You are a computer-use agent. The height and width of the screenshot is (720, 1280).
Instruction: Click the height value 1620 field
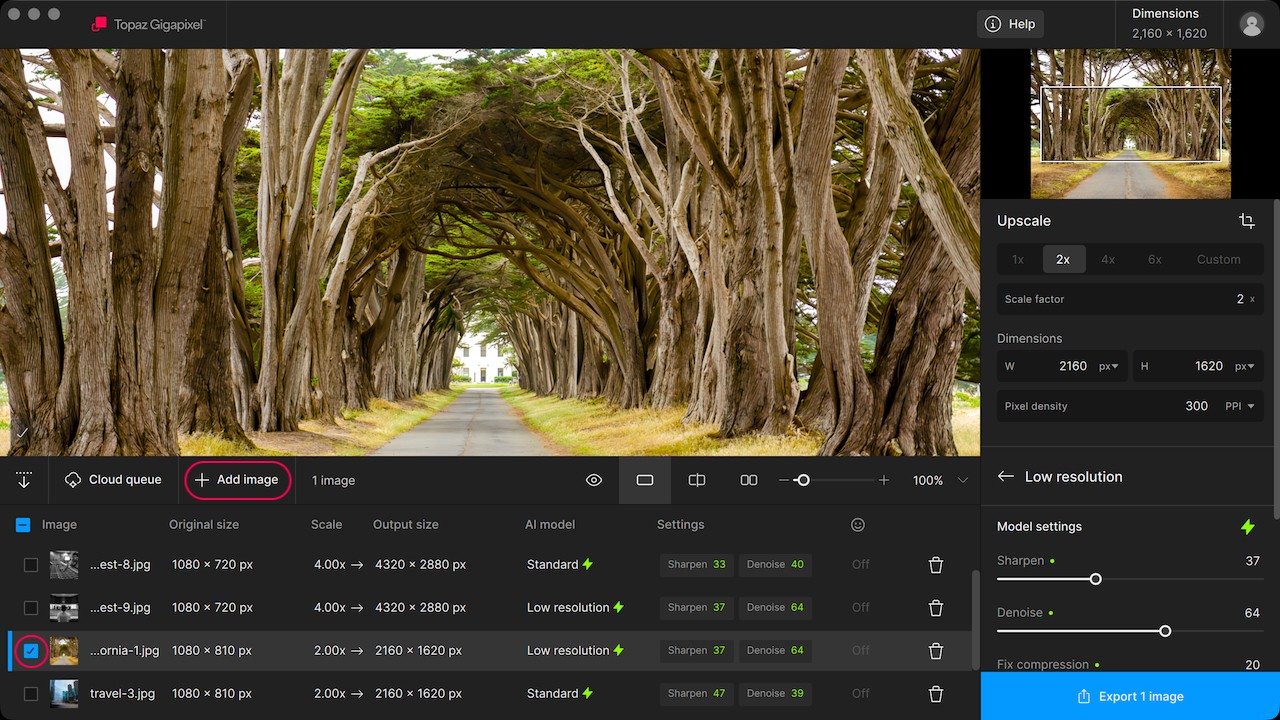[x=1197, y=366]
